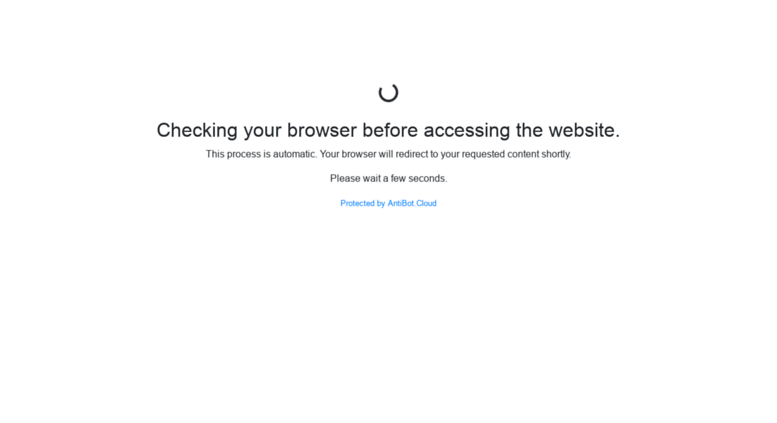Click the word 'accessing' in the heading

coord(466,131)
